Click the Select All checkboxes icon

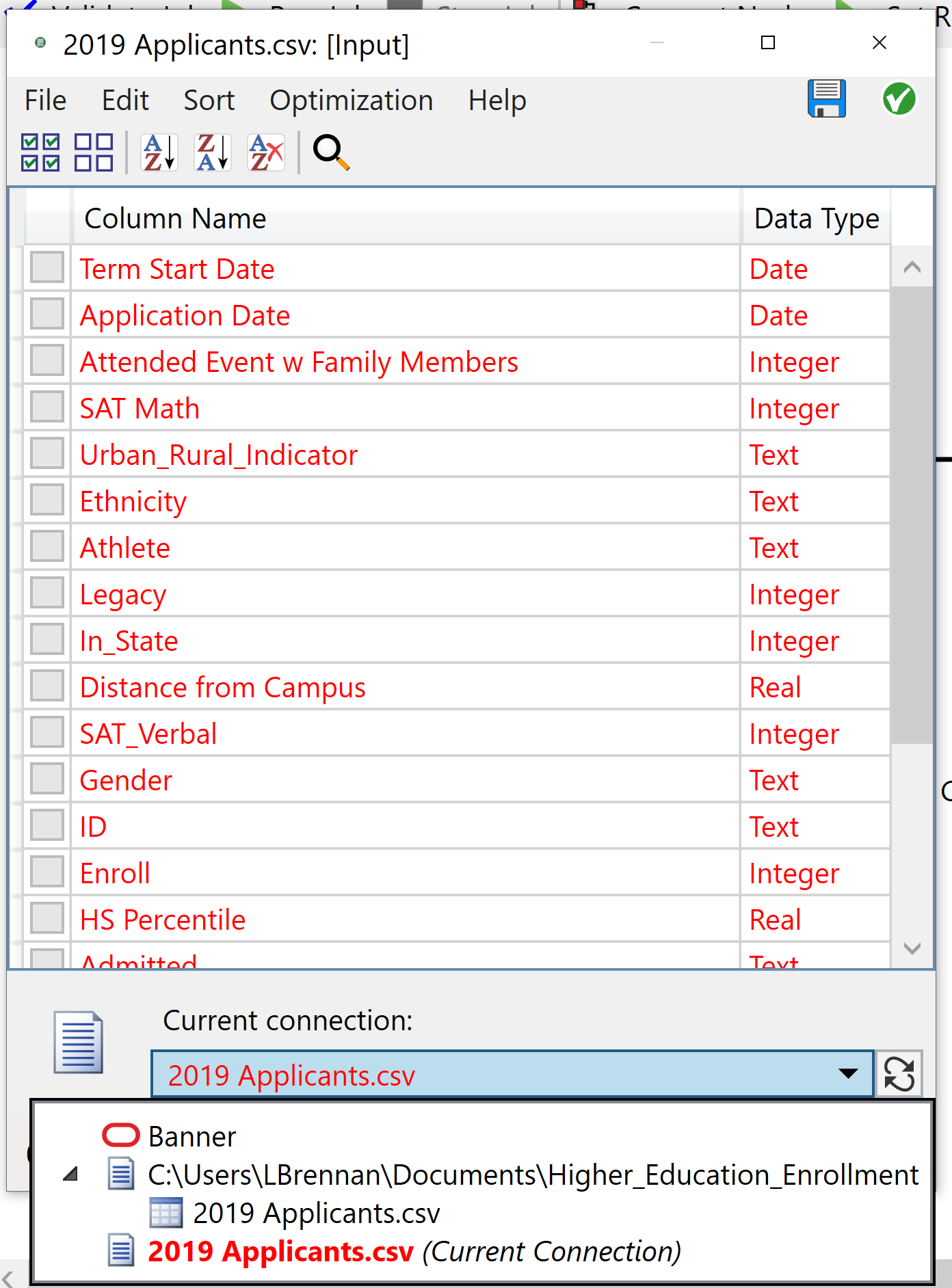coord(40,152)
